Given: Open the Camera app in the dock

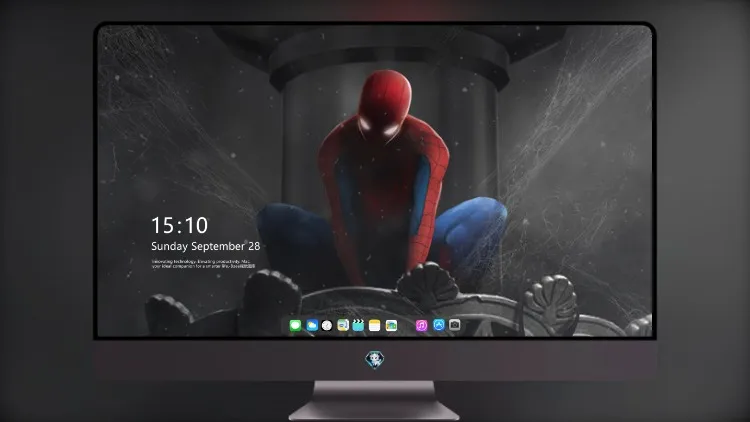Looking at the screenshot, I should coord(455,325).
